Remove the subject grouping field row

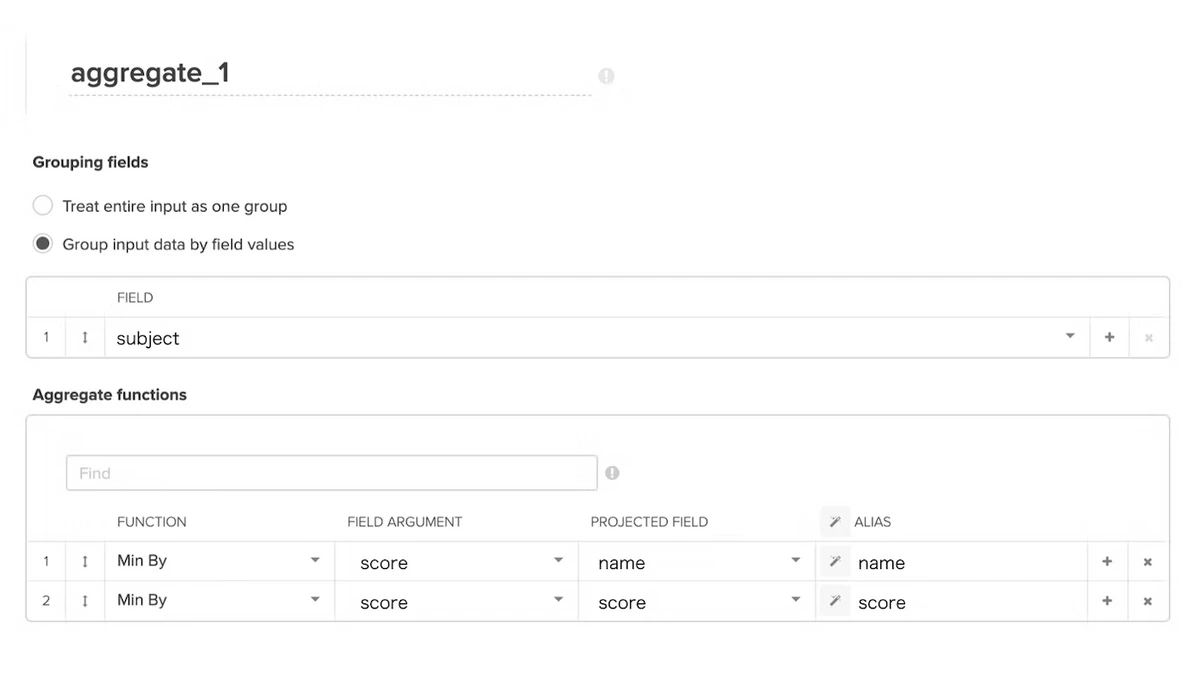pyautogui.click(x=1148, y=338)
